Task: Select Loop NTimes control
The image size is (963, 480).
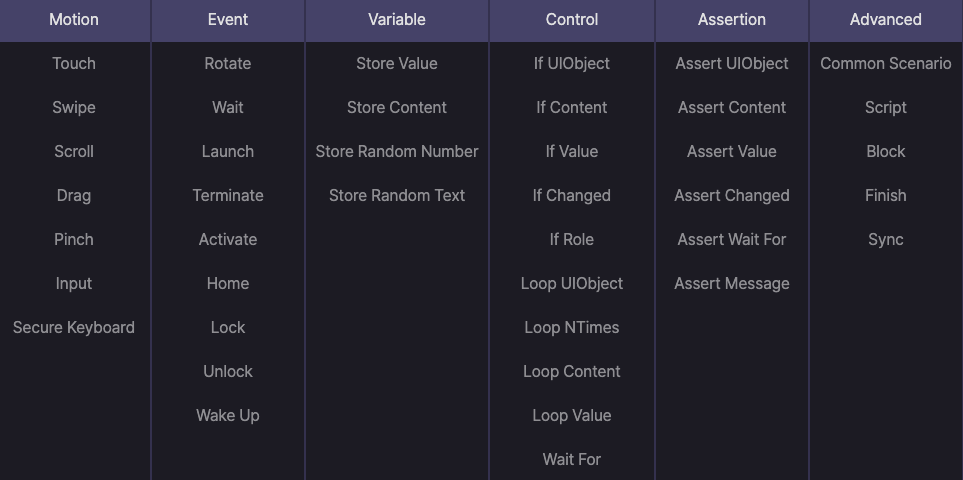Action: click(x=572, y=327)
